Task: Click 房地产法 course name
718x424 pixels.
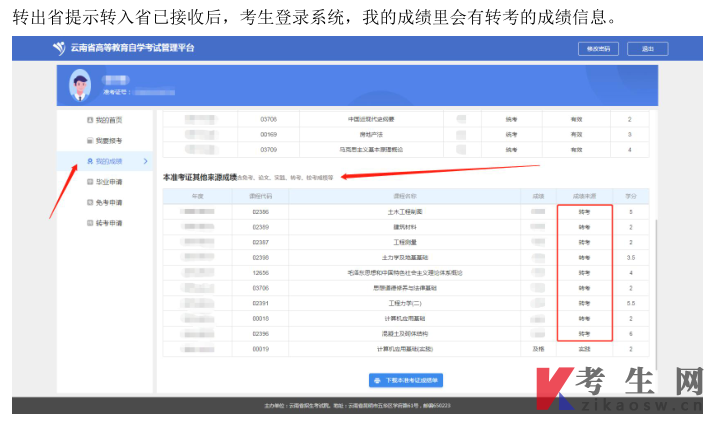Action: (371, 135)
